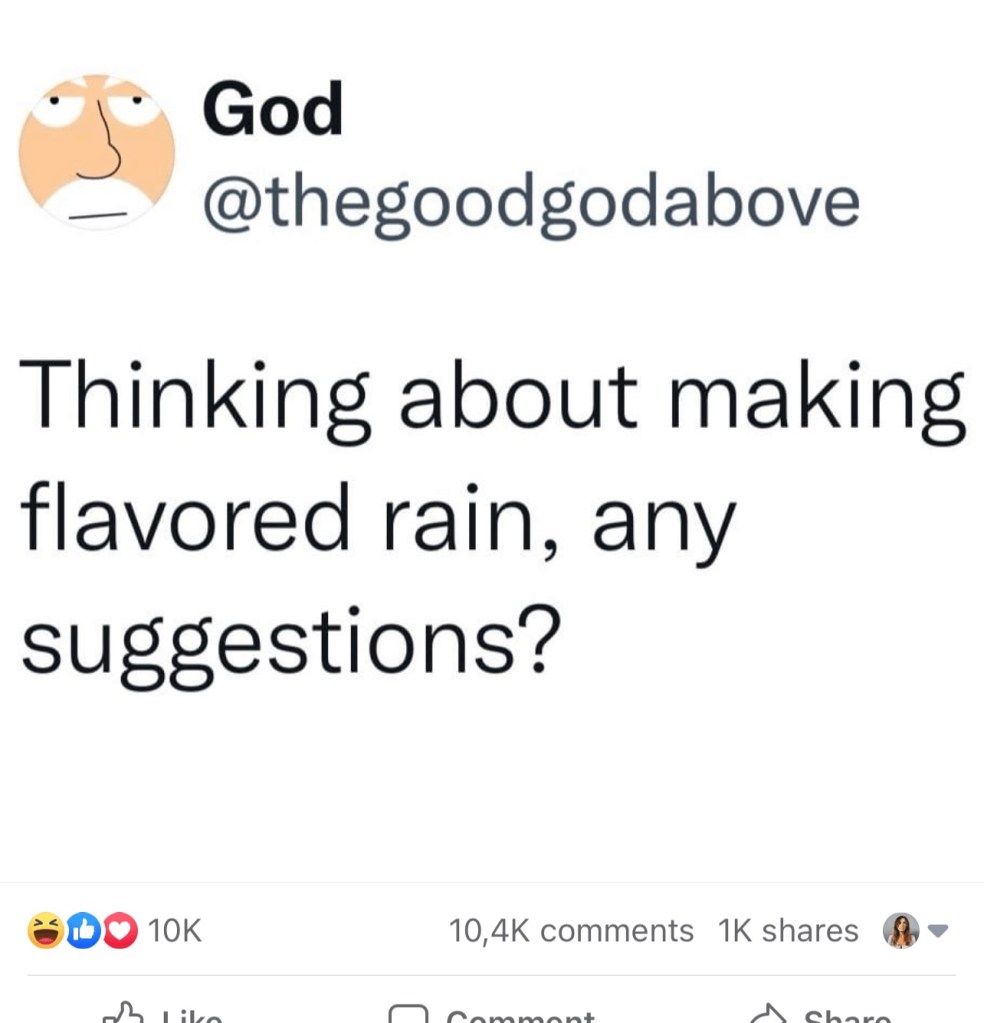Click the speech bubble Comment icon
This screenshot has width=984, height=1023.
405,1015
